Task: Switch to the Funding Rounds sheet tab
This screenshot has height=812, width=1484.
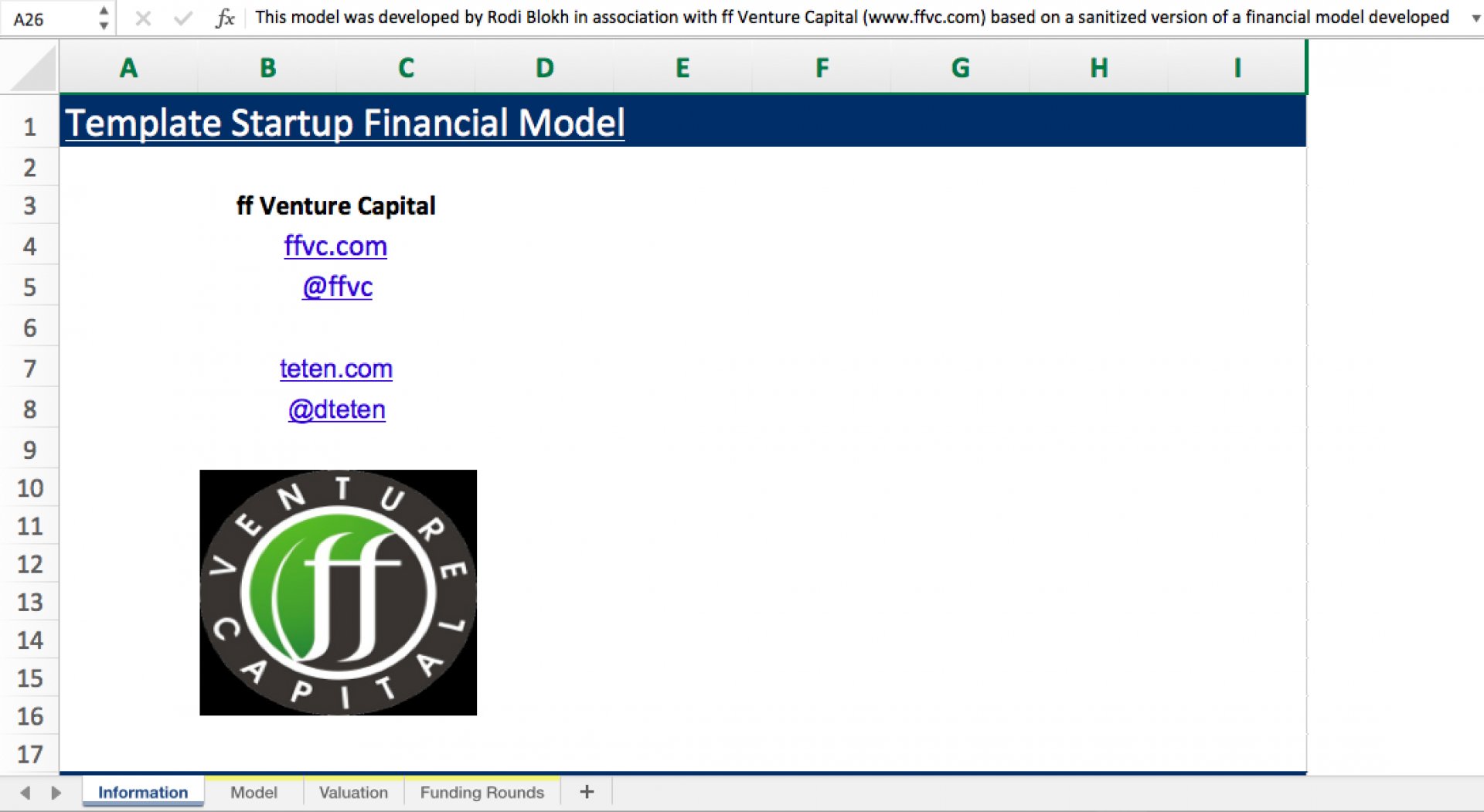Action: click(x=482, y=792)
